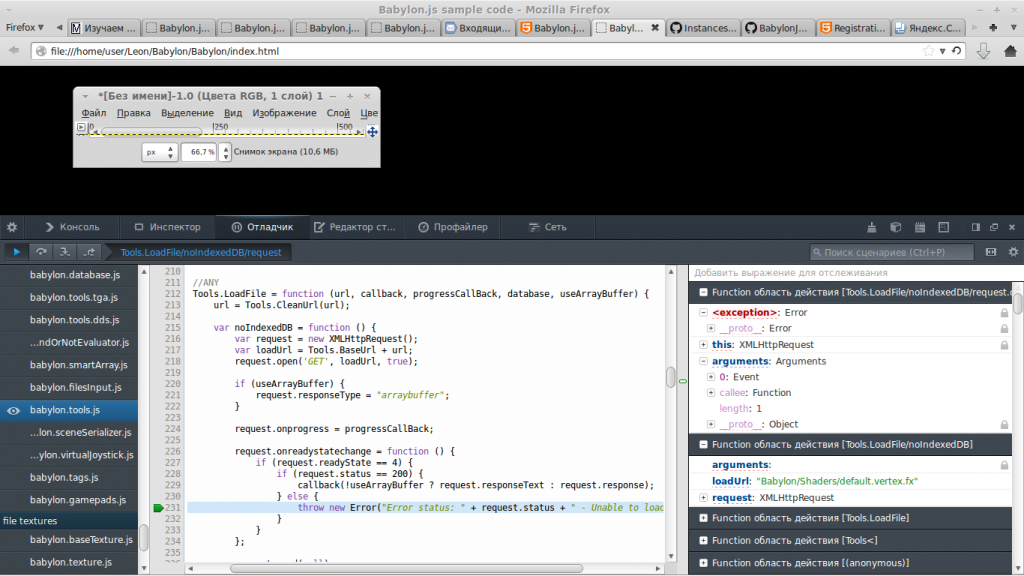Screen dimensions: 1024x576
Task: Collapse the arguments node
Action: click(703, 361)
